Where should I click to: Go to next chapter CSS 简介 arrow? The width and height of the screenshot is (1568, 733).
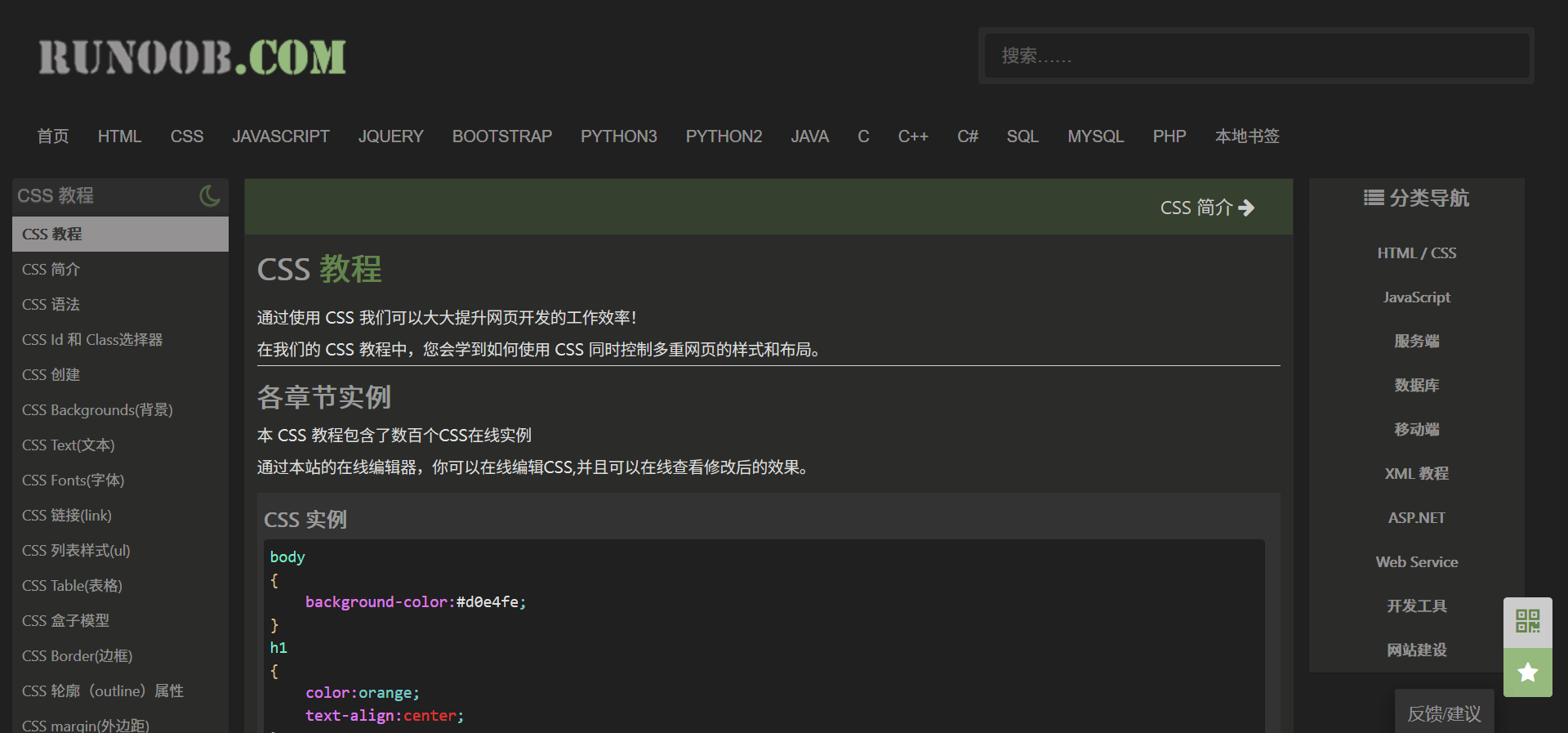click(x=1207, y=208)
